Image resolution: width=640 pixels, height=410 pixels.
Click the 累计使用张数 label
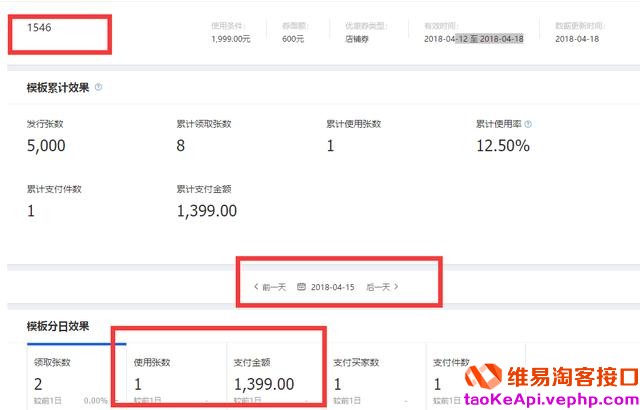(354, 124)
